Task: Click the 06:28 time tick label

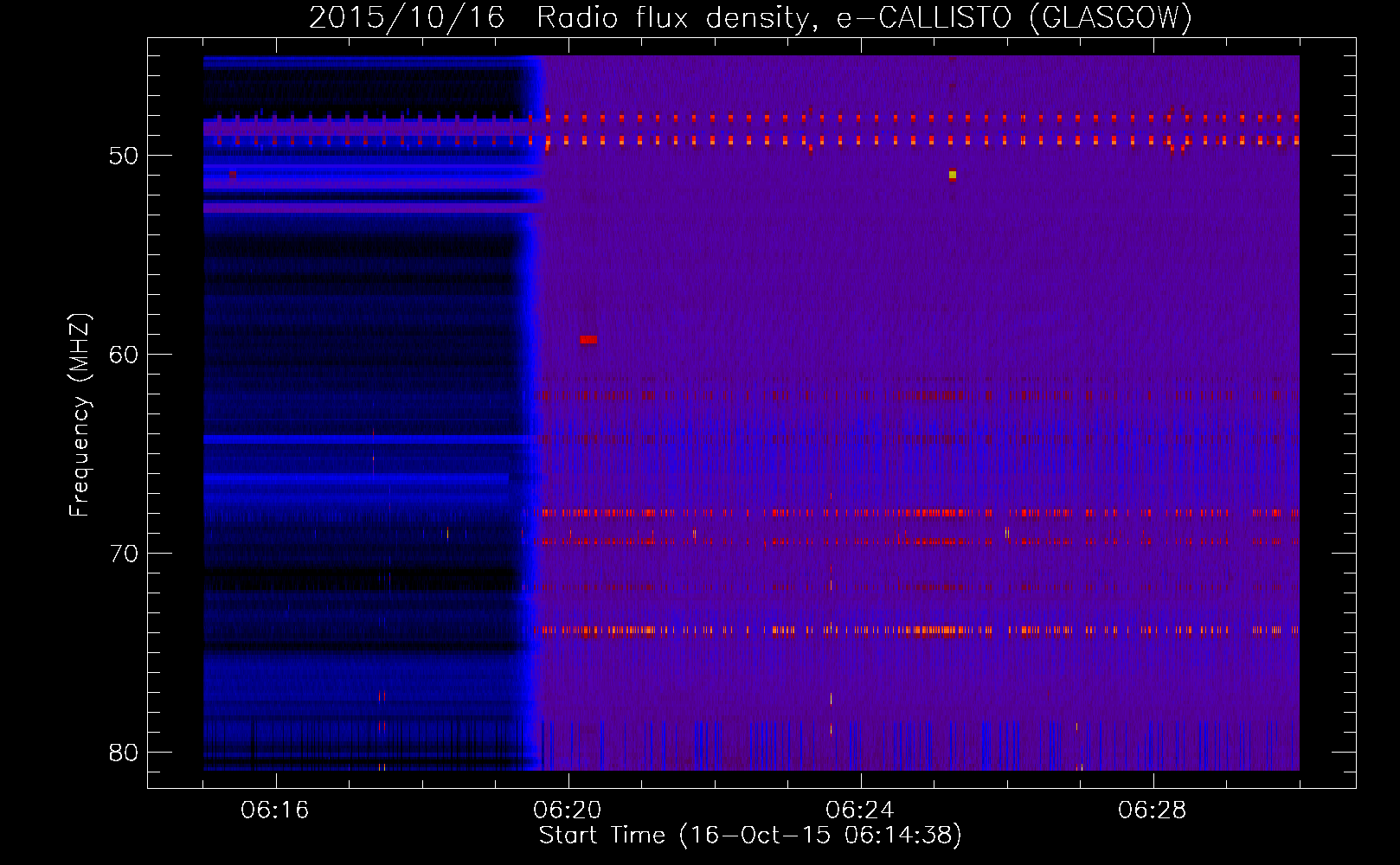Action: tap(1152, 811)
